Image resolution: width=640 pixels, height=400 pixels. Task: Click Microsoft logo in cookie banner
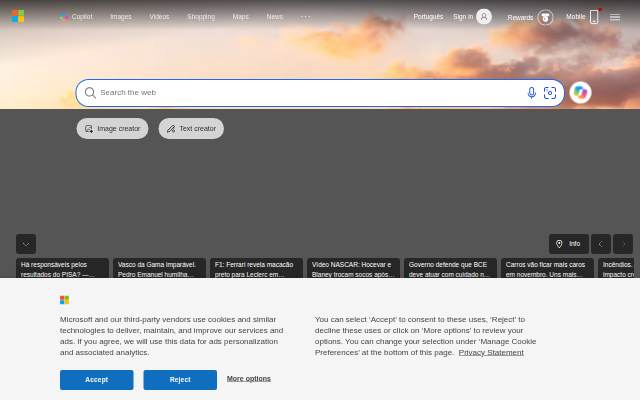(x=64, y=300)
